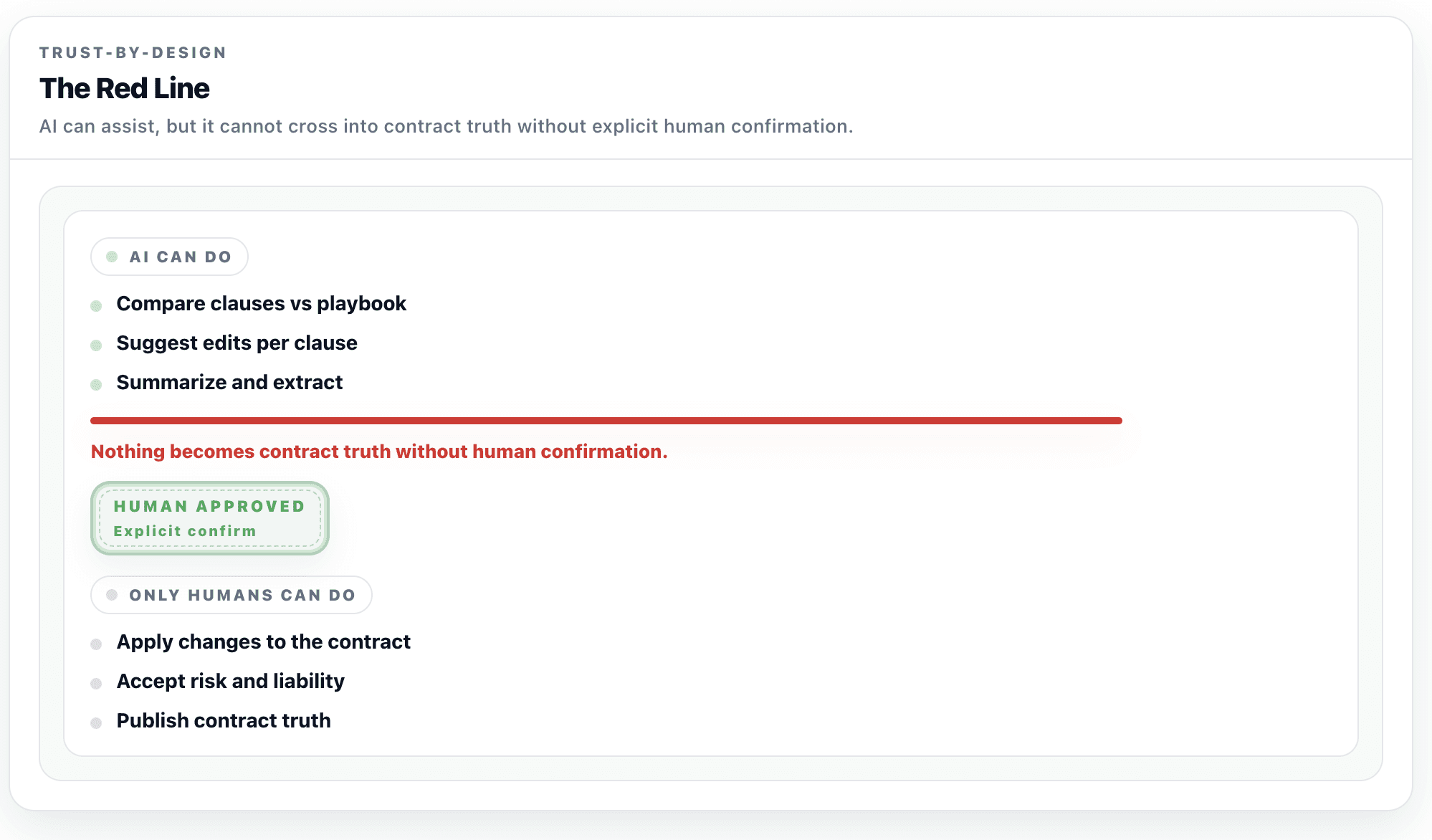Click bullet beside Accept risk and liability
Screen dimensions: 1432x840
click(x=96, y=684)
